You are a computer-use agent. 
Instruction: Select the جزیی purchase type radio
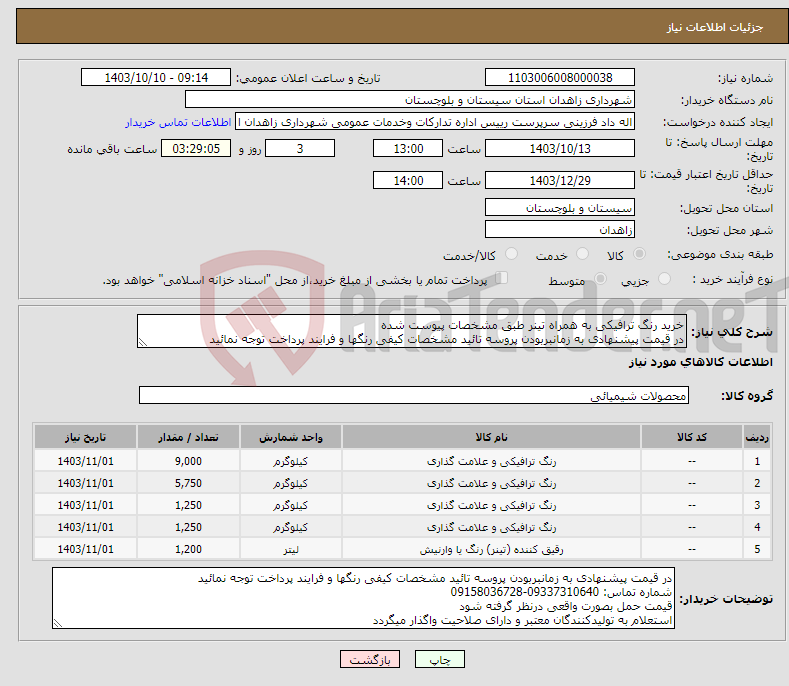click(x=664, y=278)
